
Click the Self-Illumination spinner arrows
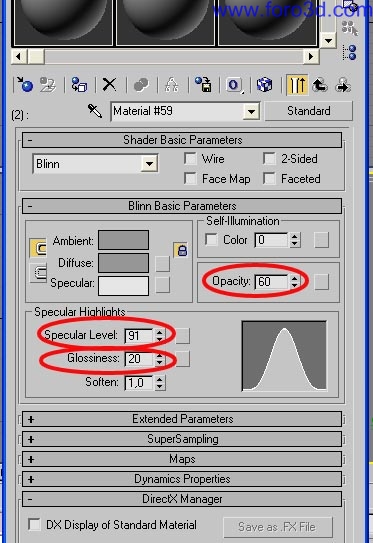pyautogui.click(x=294, y=240)
